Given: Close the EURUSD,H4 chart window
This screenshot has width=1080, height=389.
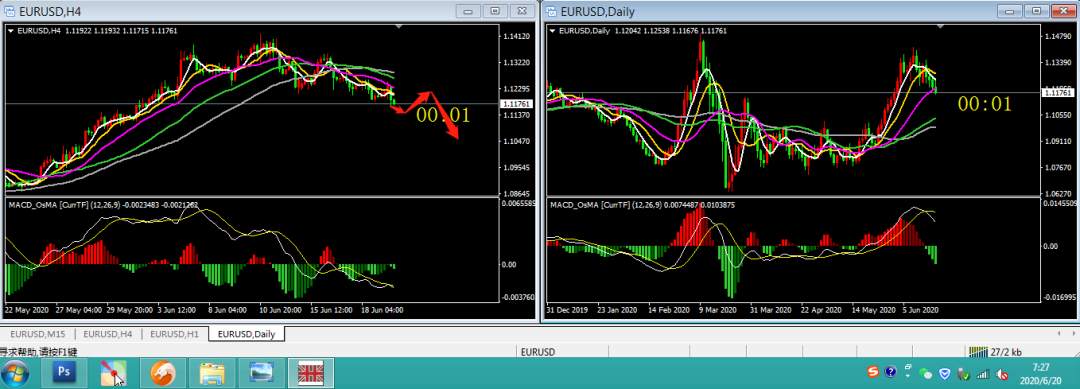Looking at the screenshot, I should [x=522, y=11].
